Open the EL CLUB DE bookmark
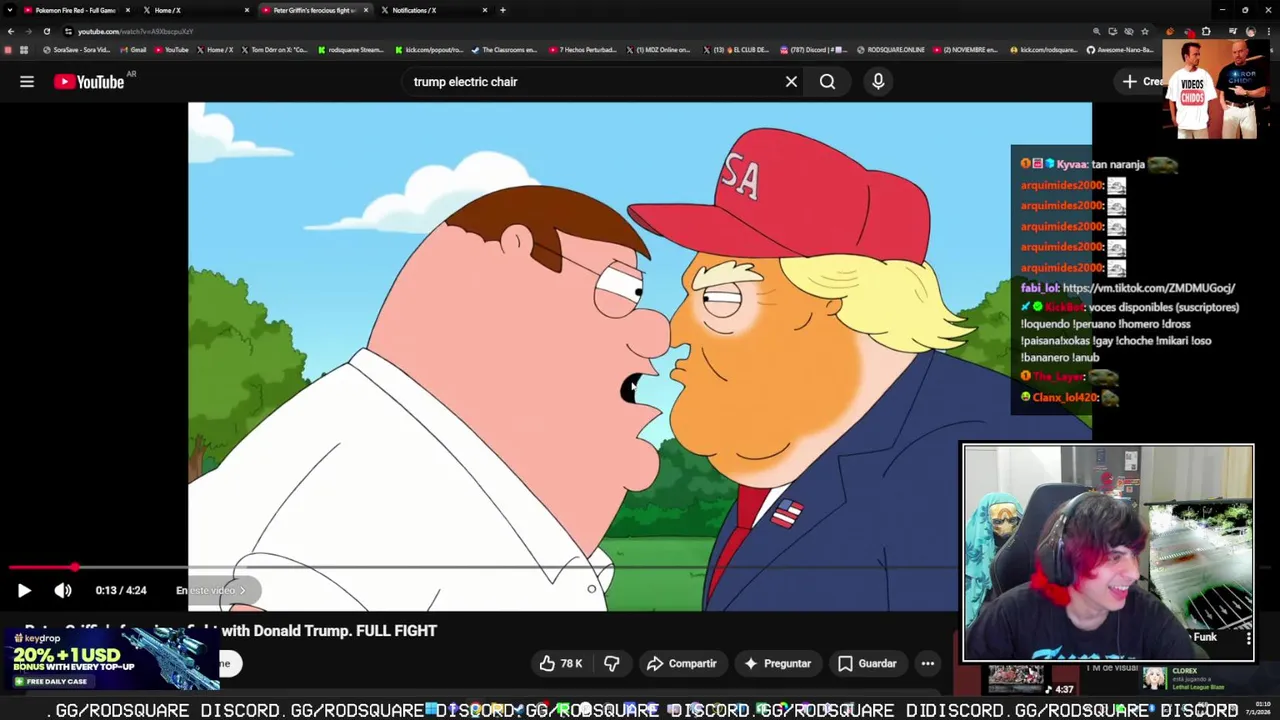Screen dimensions: 1280x720 click(x=737, y=50)
